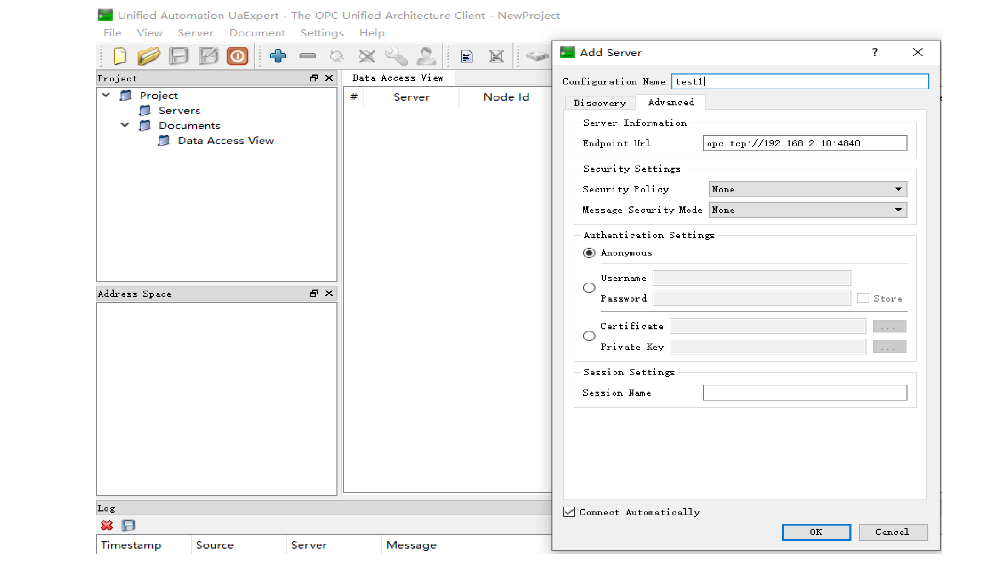1000x562 pixels.
Task: Click the Configuration Name field
Action: 800,82
